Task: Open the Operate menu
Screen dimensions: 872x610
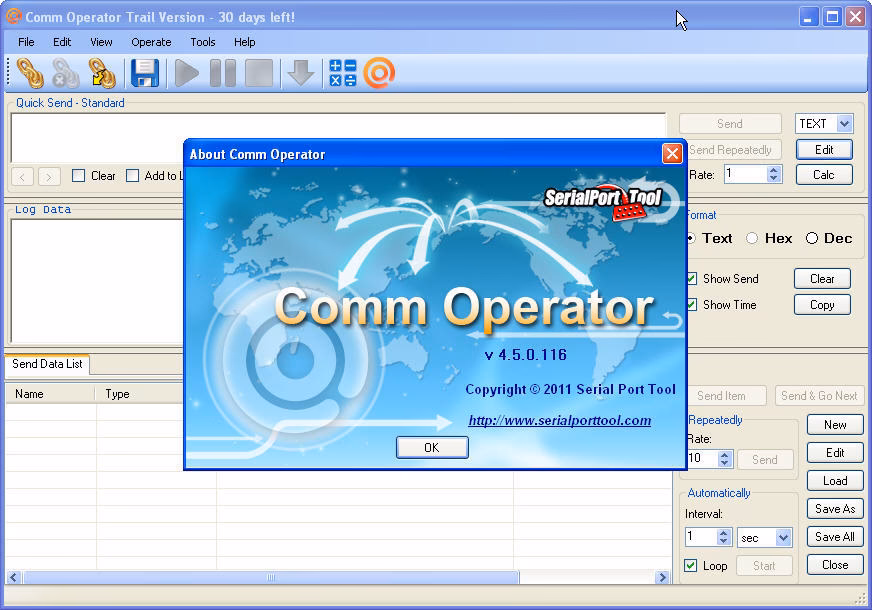Action: coord(151,42)
